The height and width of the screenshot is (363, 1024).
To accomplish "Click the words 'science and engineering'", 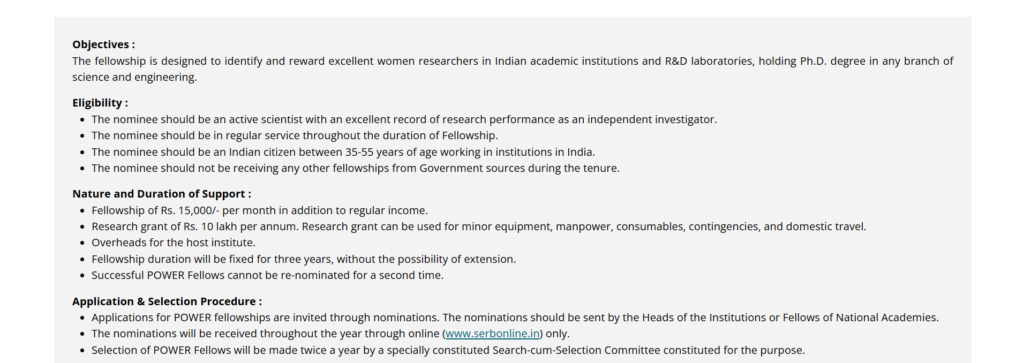I will click(135, 77).
